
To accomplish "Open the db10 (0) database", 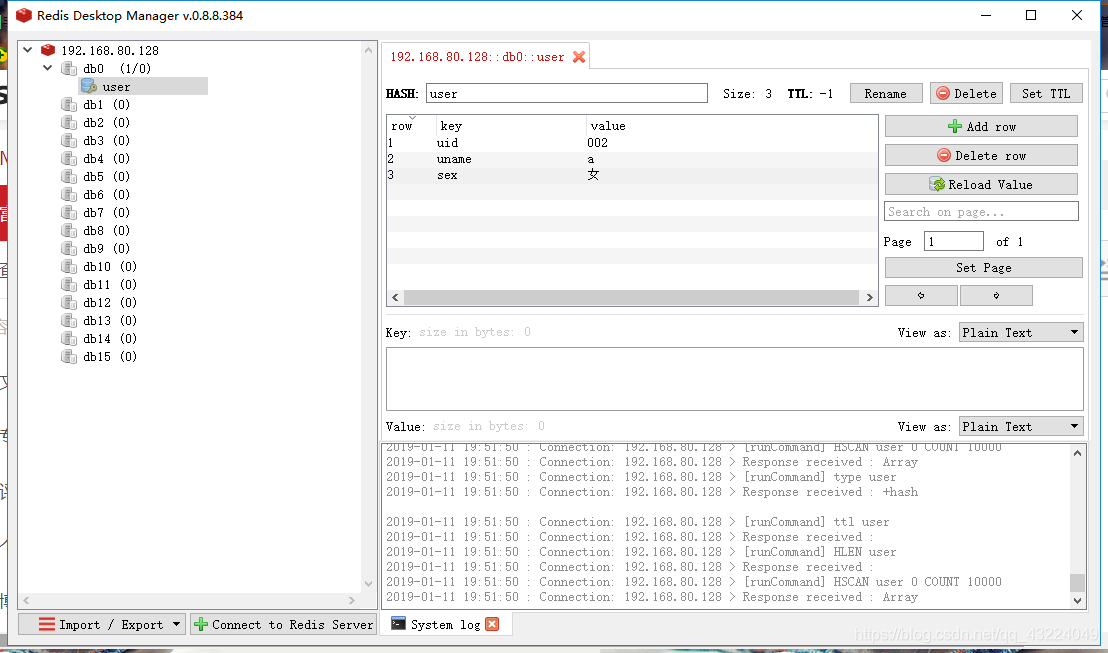I will [110, 266].
